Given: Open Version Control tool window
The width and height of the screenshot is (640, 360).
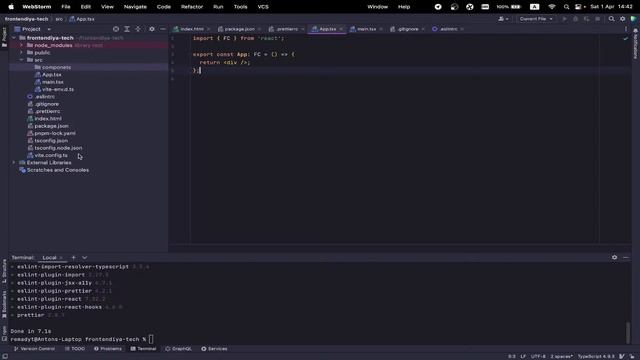Looking at the screenshot, I should 34,349.
